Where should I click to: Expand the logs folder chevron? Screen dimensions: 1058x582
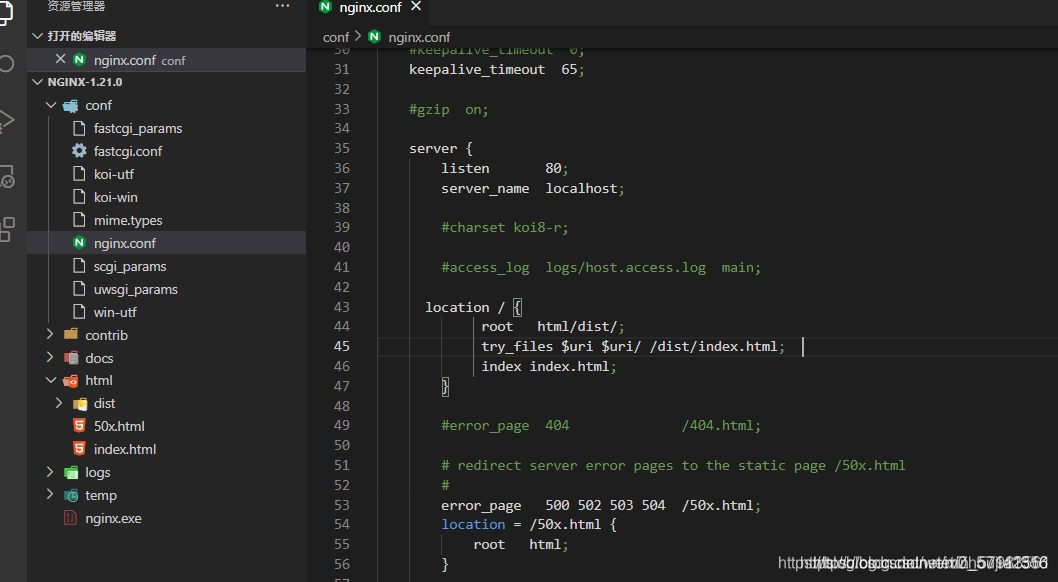51,472
